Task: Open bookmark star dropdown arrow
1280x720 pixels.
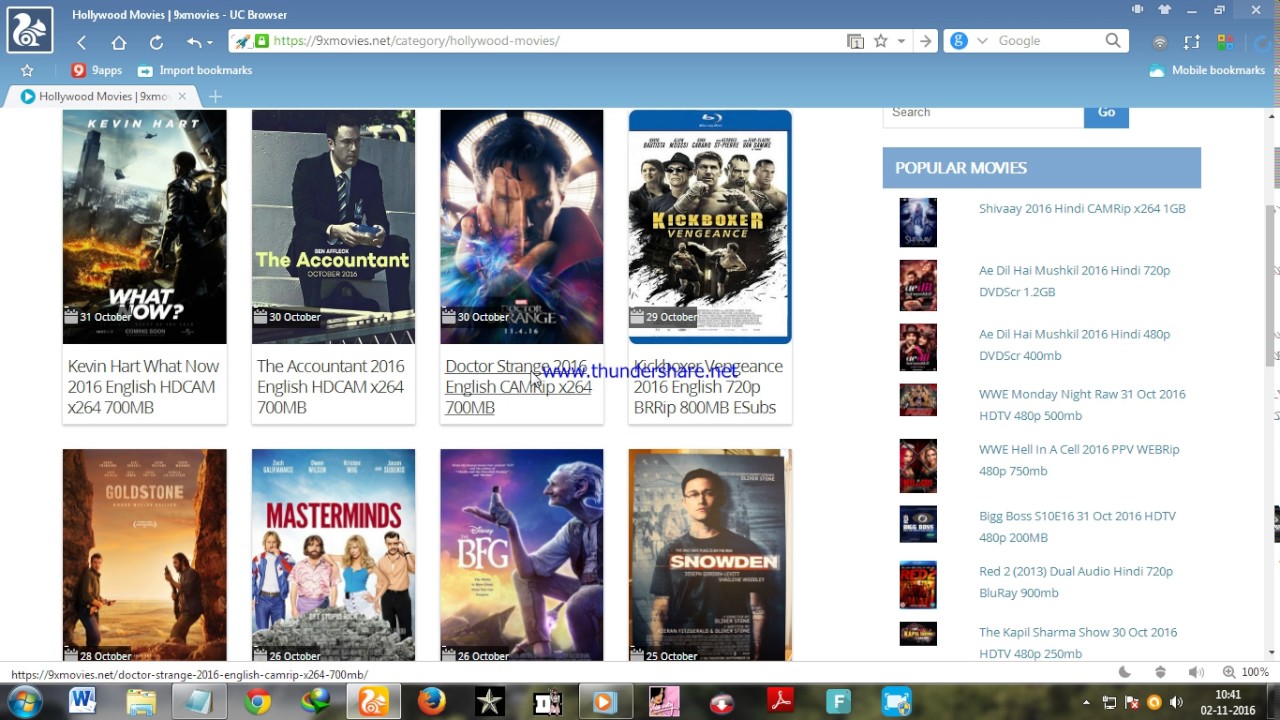Action: click(x=901, y=41)
